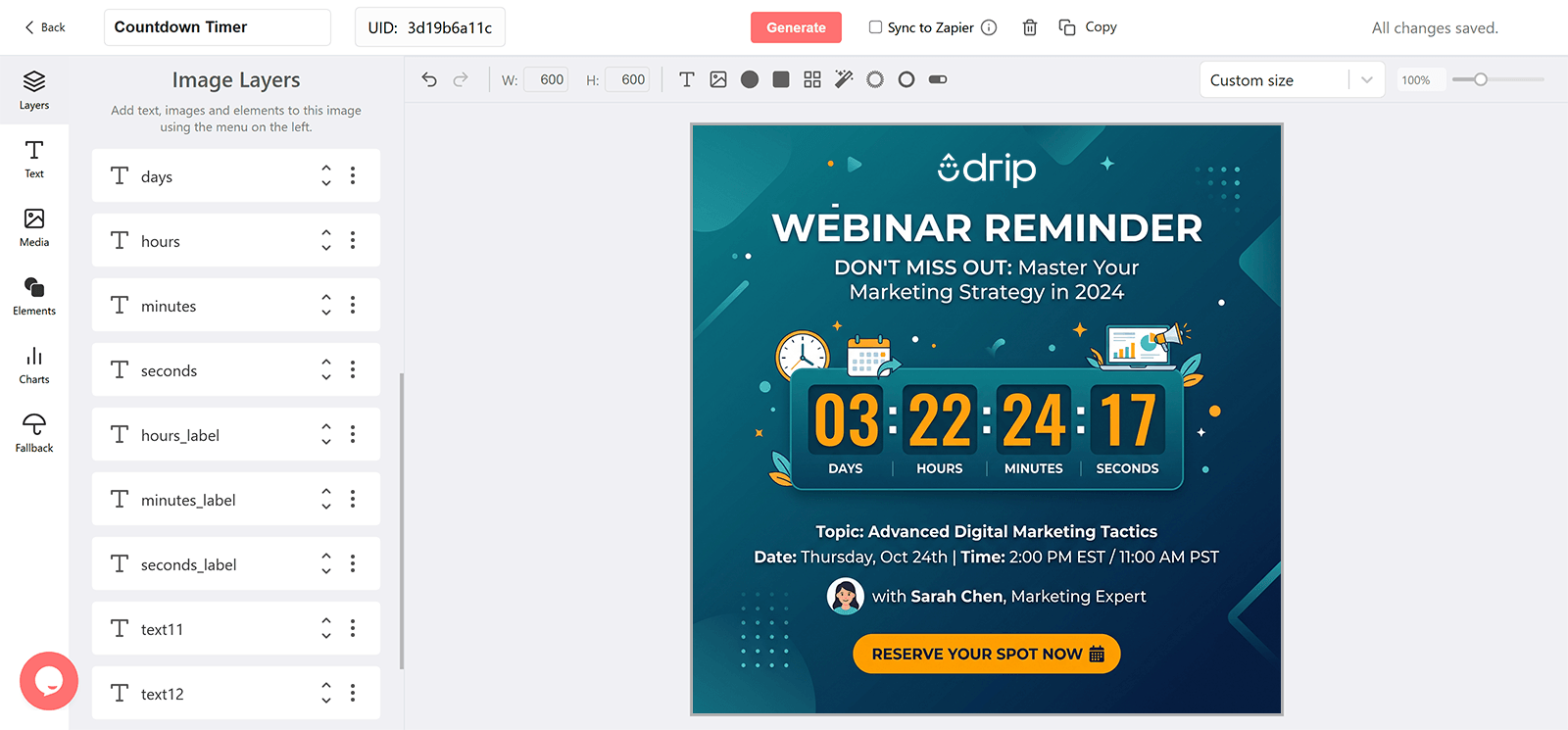This screenshot has height=730, width=1568.
Task: Enable the Sync to Zapier checkbox
Action: [x=875, y=27]
